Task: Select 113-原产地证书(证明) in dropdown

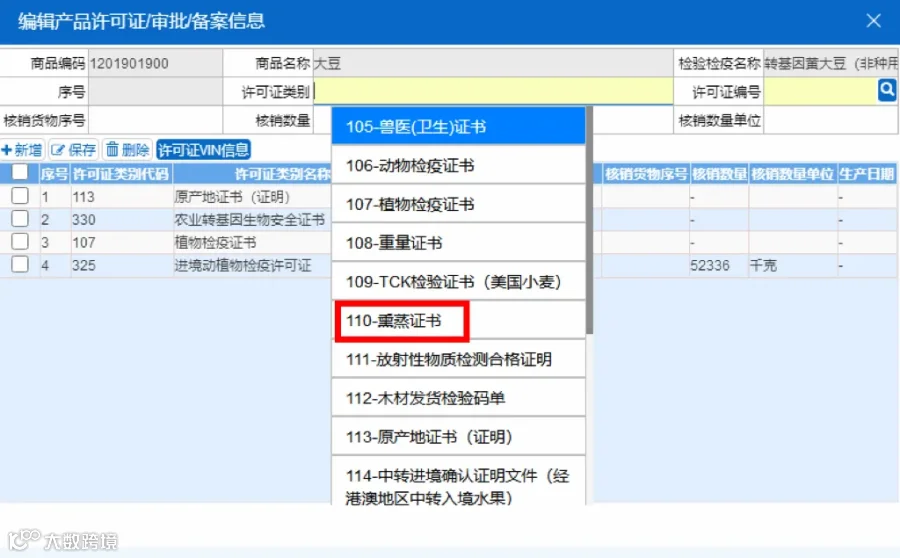Action: [459, 437]
